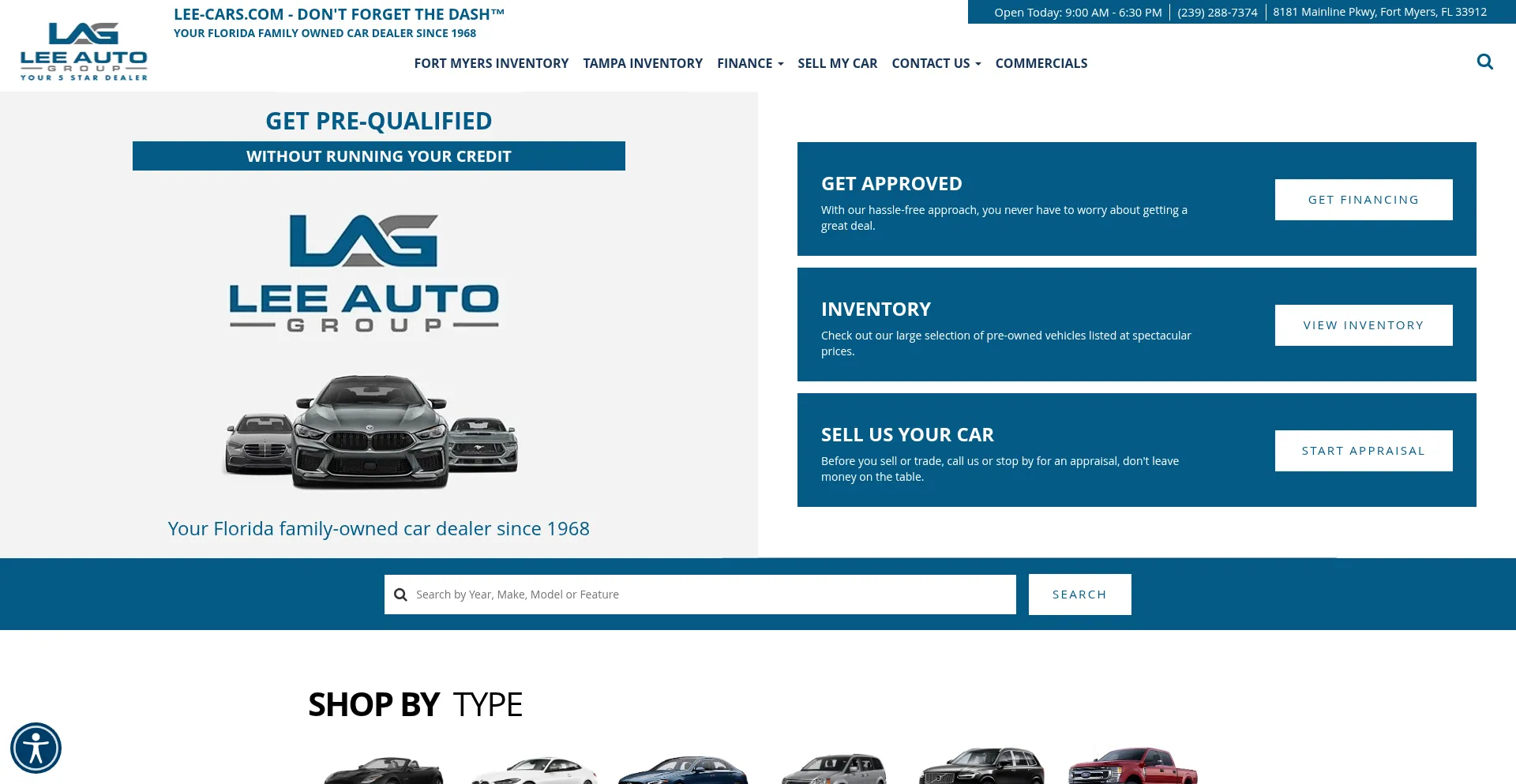Click the Start Appraisal button
The width and height of the screenshot is (1516, 784).
(1364, 451)
